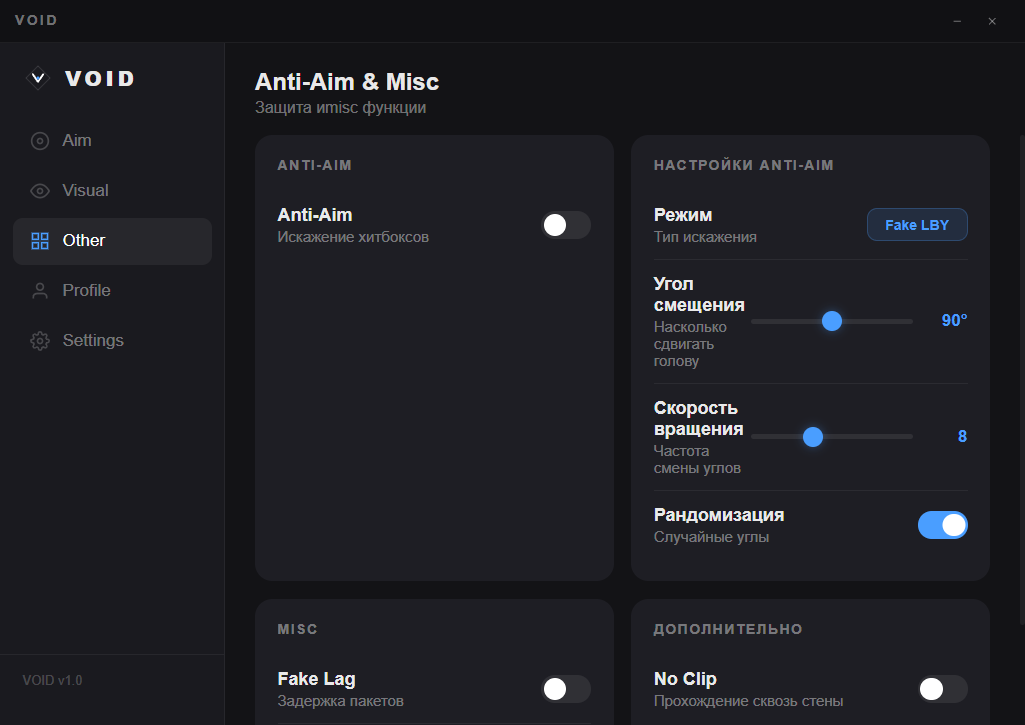Image resolution: width=1025 pixels, height=725 pixels.
Task: Click the Угол смещения slider handle
Action: [832, 321]
